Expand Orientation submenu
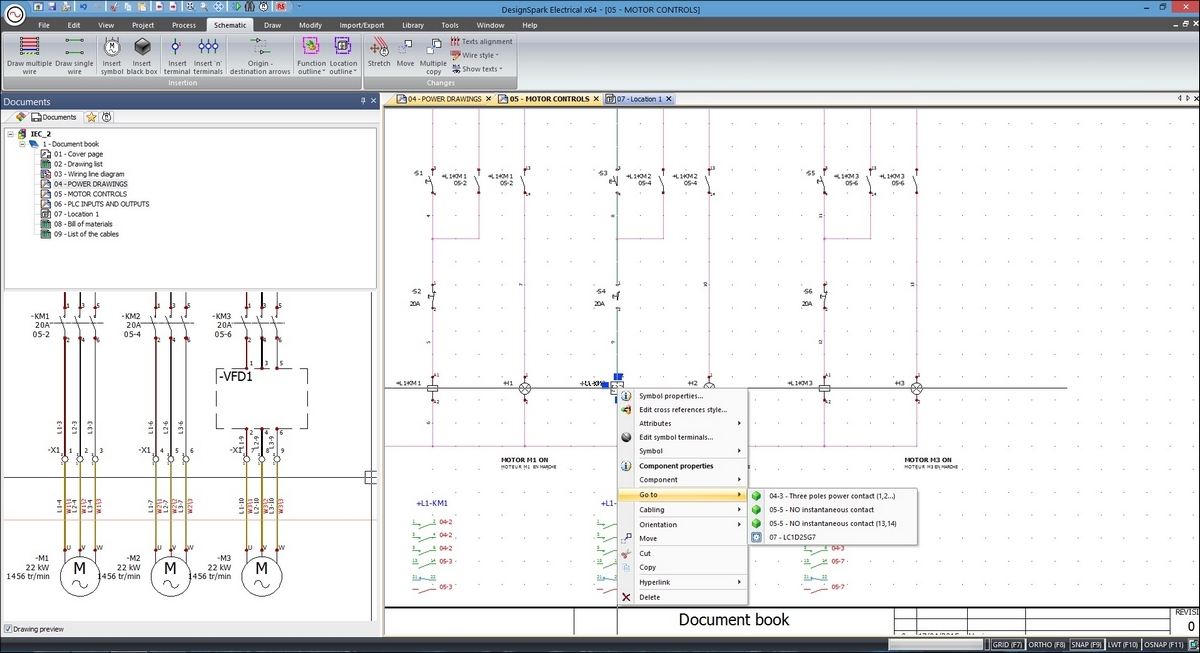The image size is (1200, 653). coord(683,524)
